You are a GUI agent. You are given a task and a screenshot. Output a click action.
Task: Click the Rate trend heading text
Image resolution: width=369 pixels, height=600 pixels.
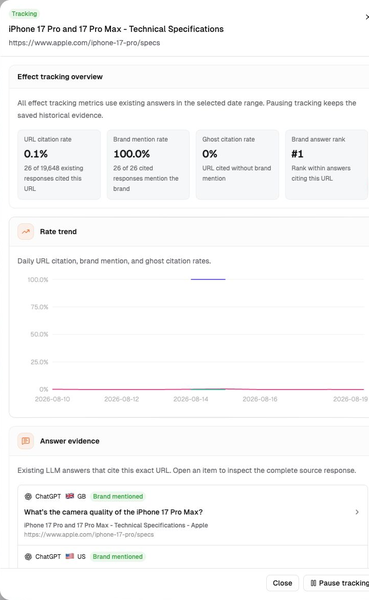[58, 232]
